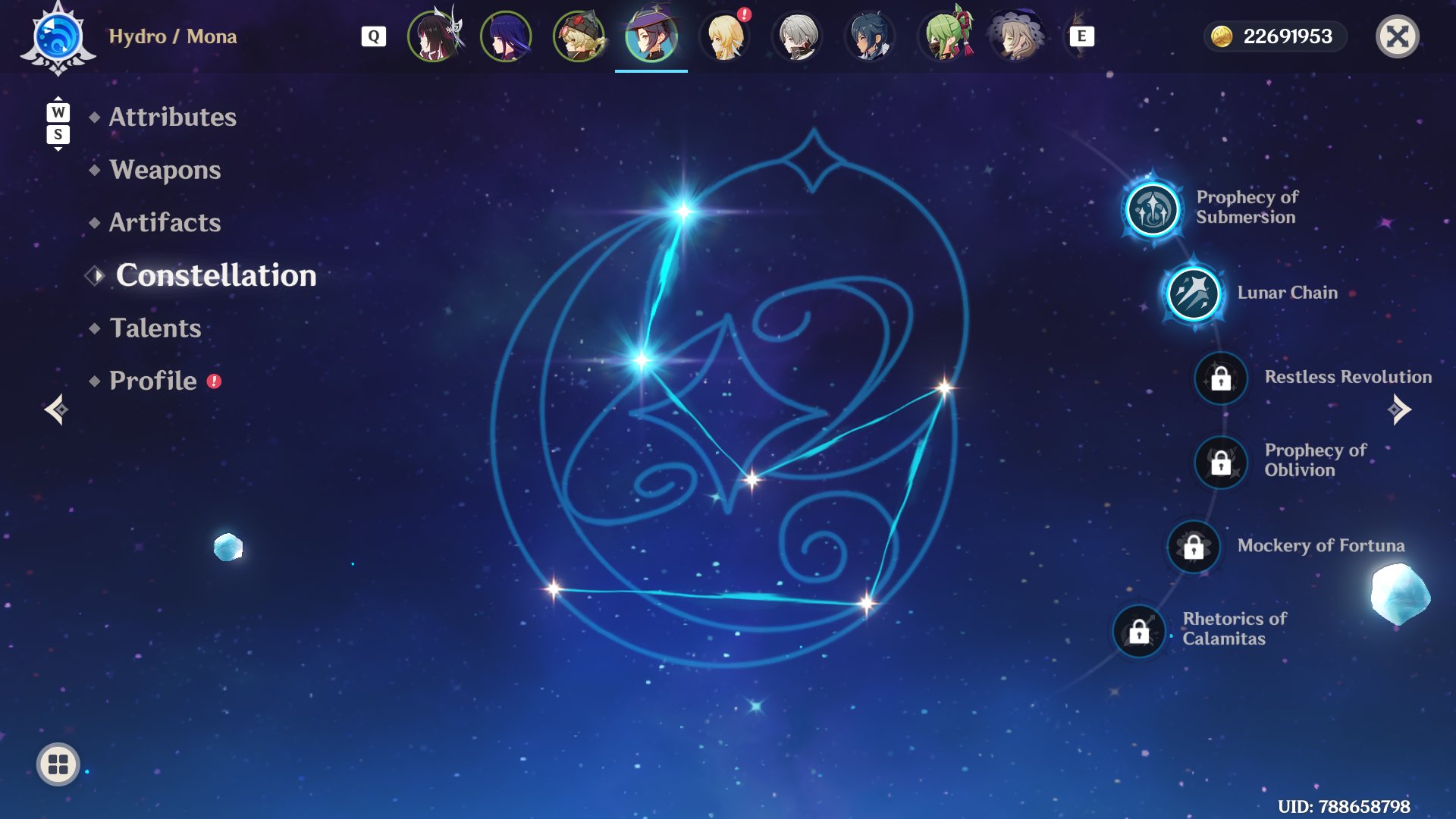1456x819 pixels.
Task: Select the green-haired character with red ribbons
Action: click(945, 36)
